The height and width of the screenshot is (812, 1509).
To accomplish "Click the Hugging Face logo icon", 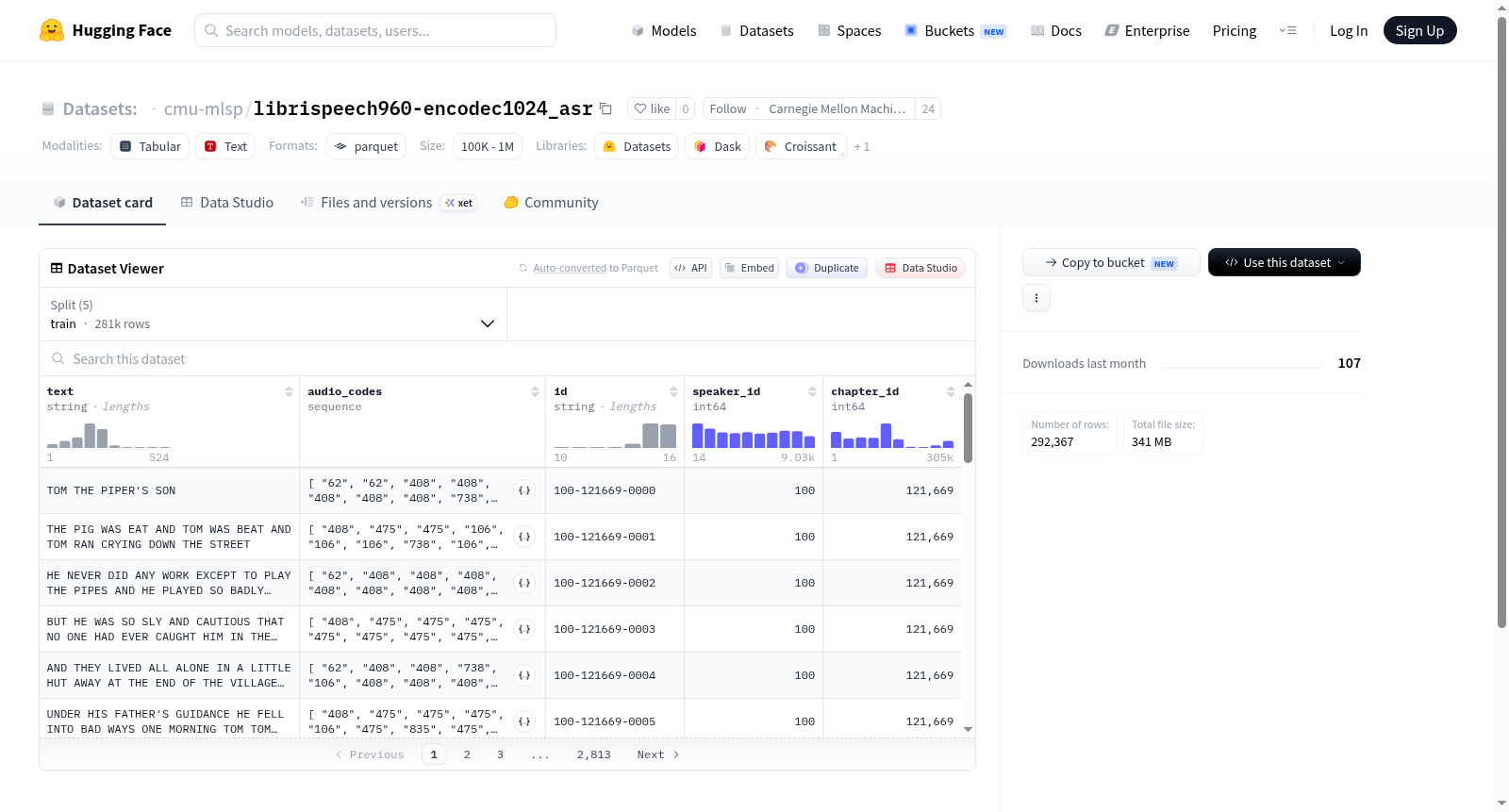I will pyautogui.click(x=52, y=30).
